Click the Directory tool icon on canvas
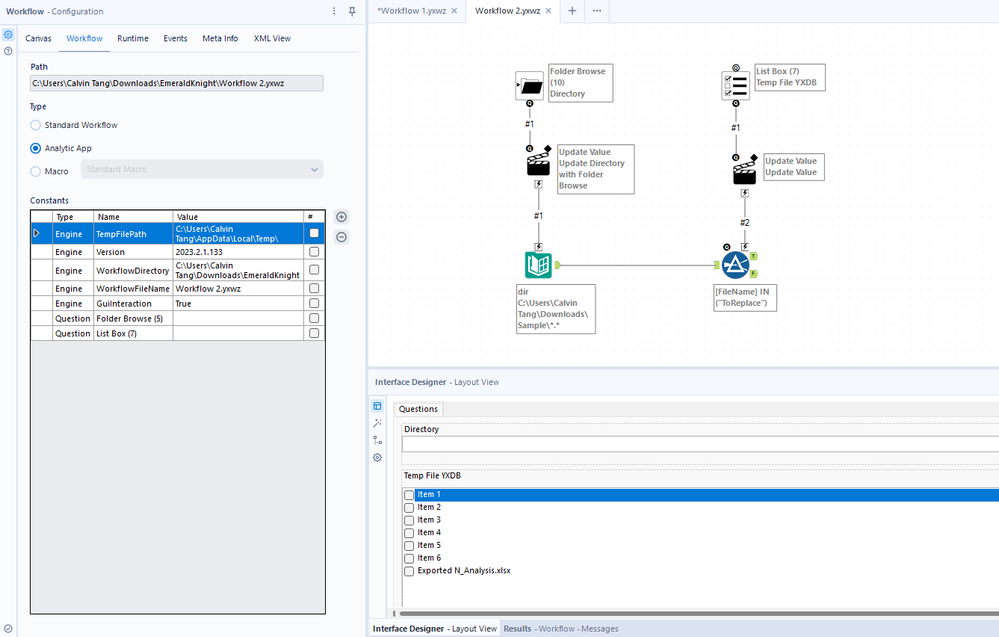 click(538, 265)
